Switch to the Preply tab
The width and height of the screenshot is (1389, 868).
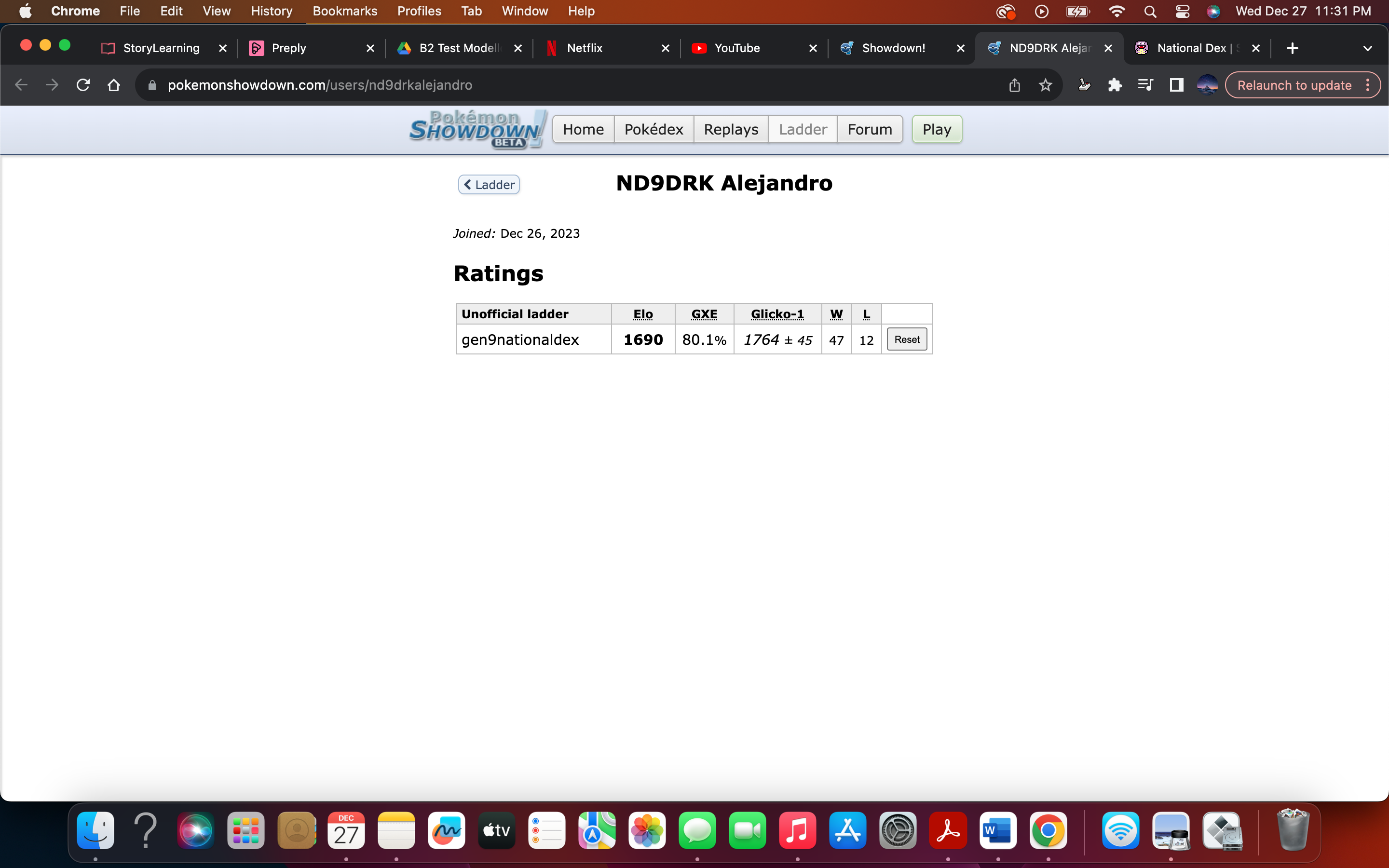(x=310, y=48)
